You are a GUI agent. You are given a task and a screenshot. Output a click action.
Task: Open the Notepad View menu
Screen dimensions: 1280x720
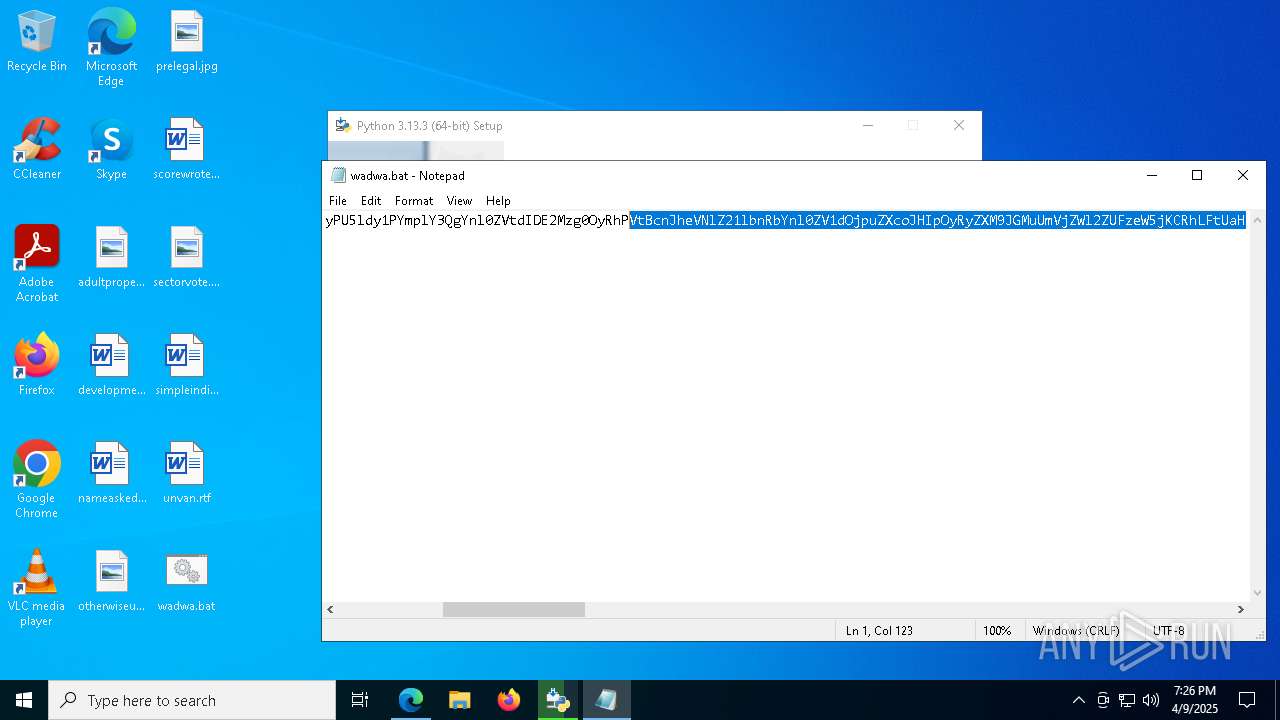[459, 201]
